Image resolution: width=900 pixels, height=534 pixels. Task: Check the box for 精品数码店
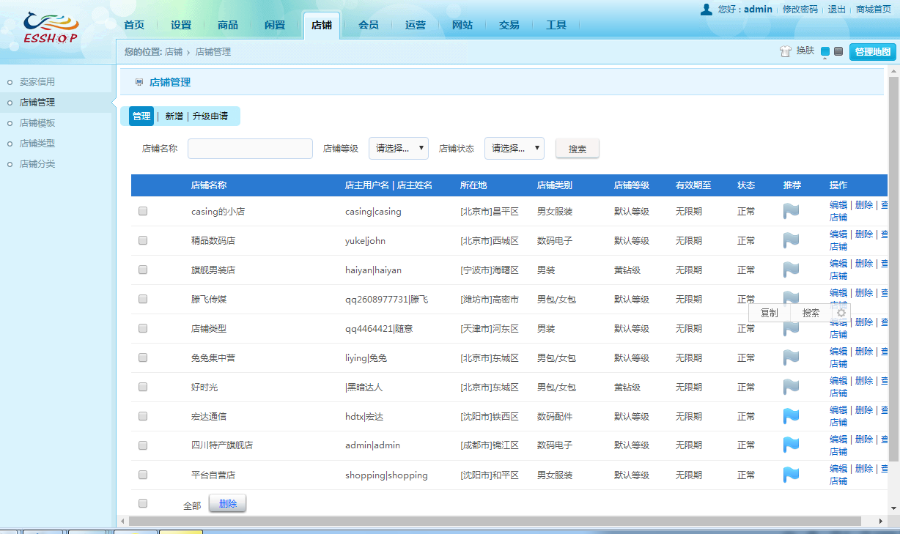tap(143, 241)
